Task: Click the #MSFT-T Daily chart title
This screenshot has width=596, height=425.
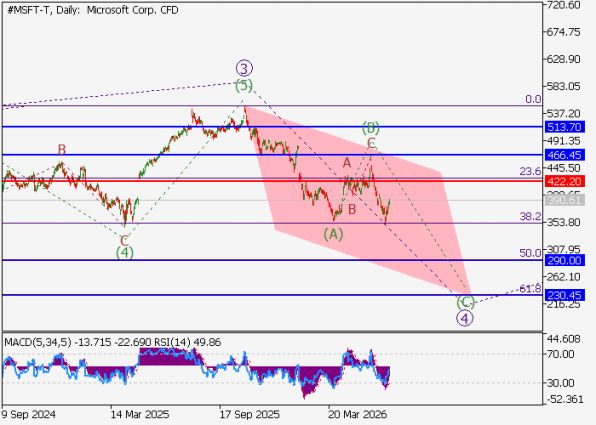Action: 93,10
